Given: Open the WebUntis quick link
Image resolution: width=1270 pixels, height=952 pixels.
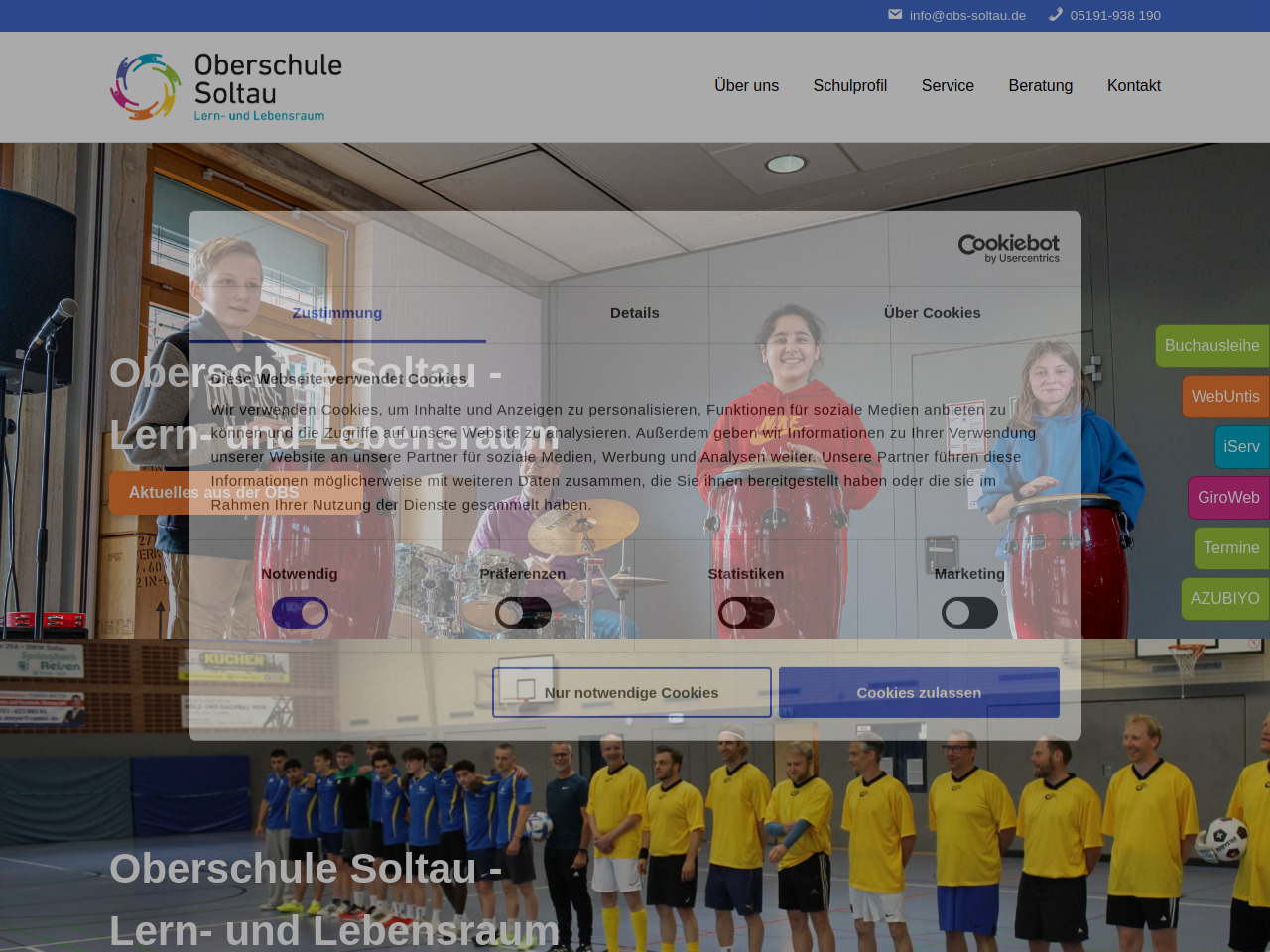Looking at the screenshot, I should pyautogui.click(x=1225, y=397).
